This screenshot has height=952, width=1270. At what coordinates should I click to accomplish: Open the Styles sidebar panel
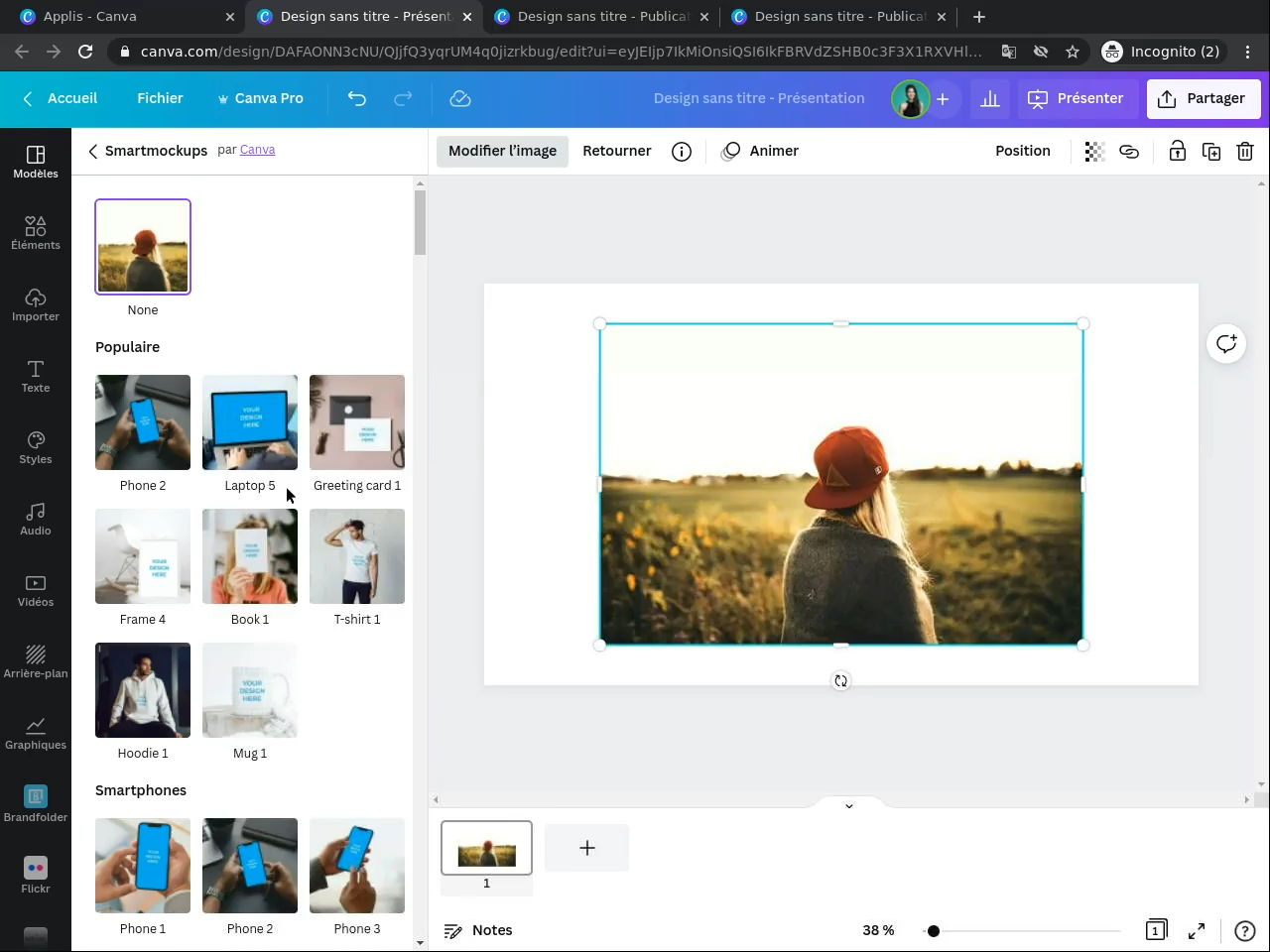pos(36,447)
